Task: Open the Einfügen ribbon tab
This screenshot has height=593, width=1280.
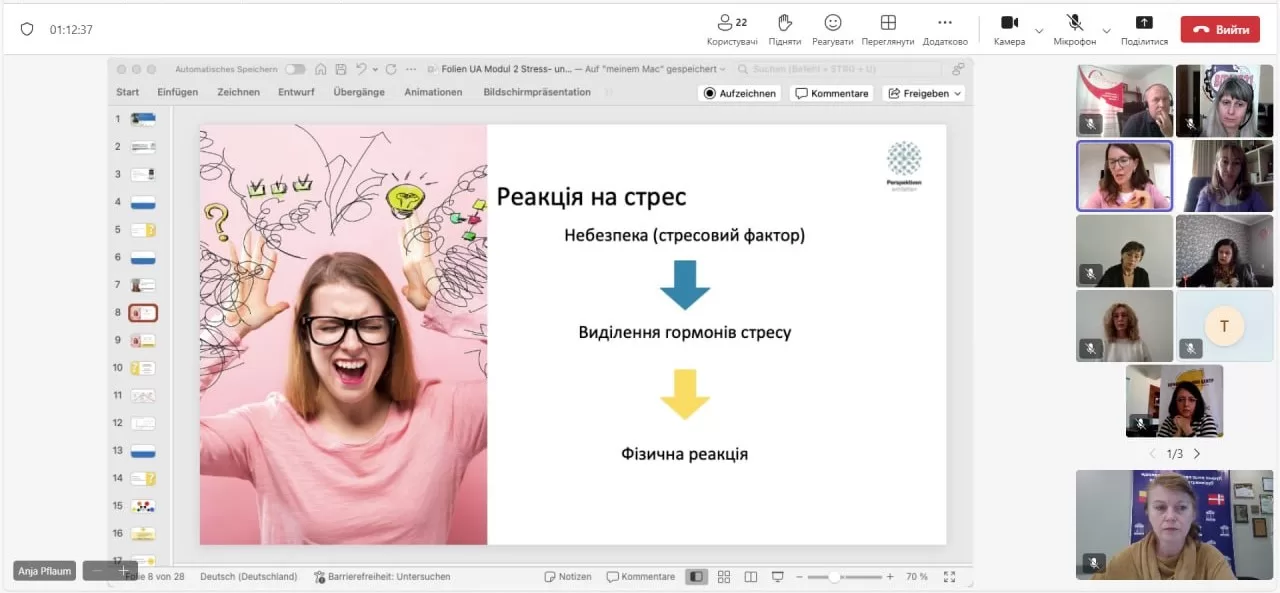Action: click(178, 92)
